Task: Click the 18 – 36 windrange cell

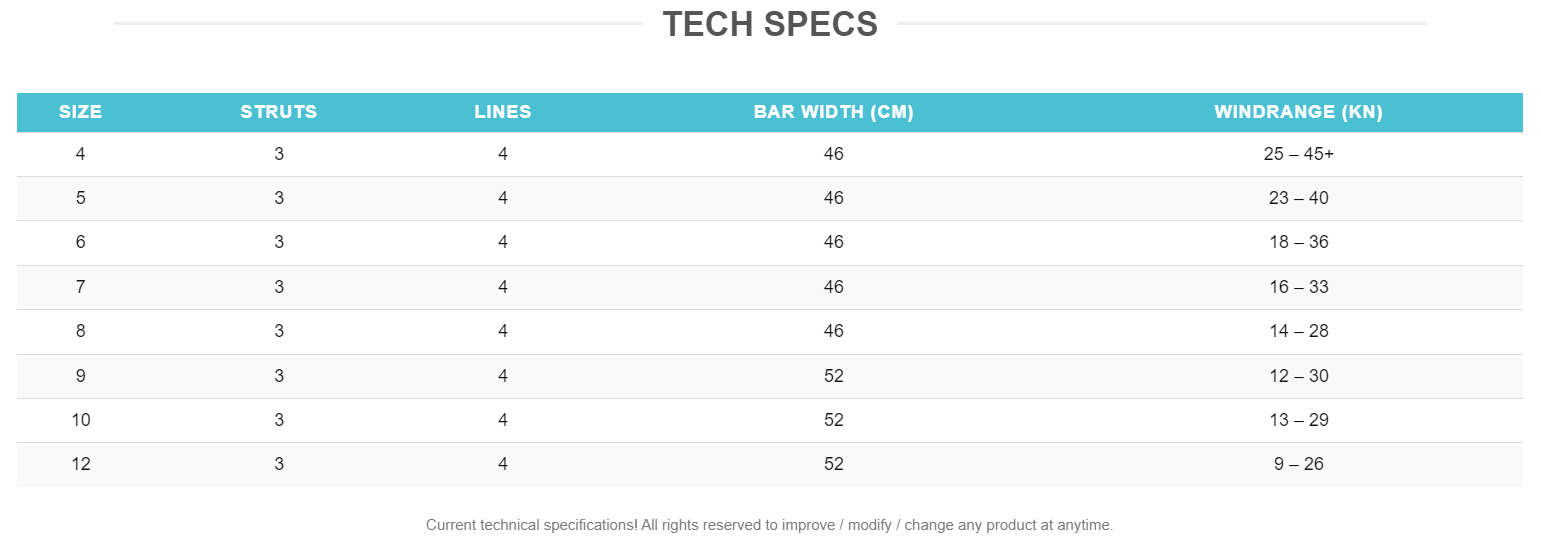Action: [x=1298, y=242]
